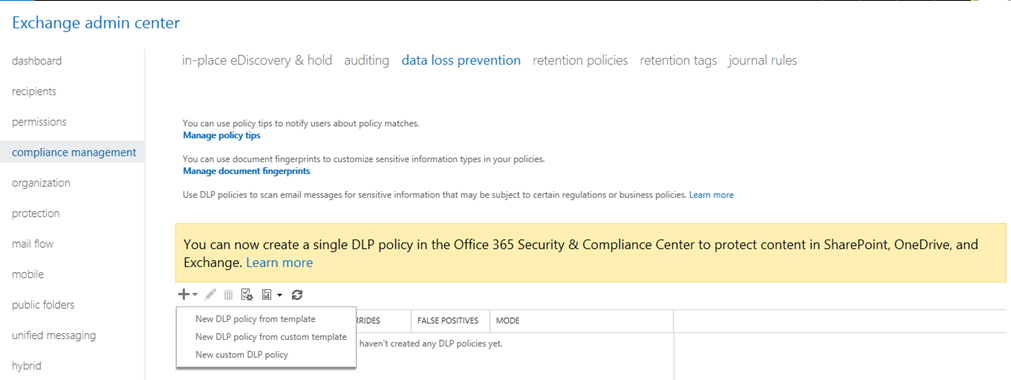This screenshot has height=380, width=1011.
Task: Select mobile in the left navigation
Action: (x=28, y=274)
